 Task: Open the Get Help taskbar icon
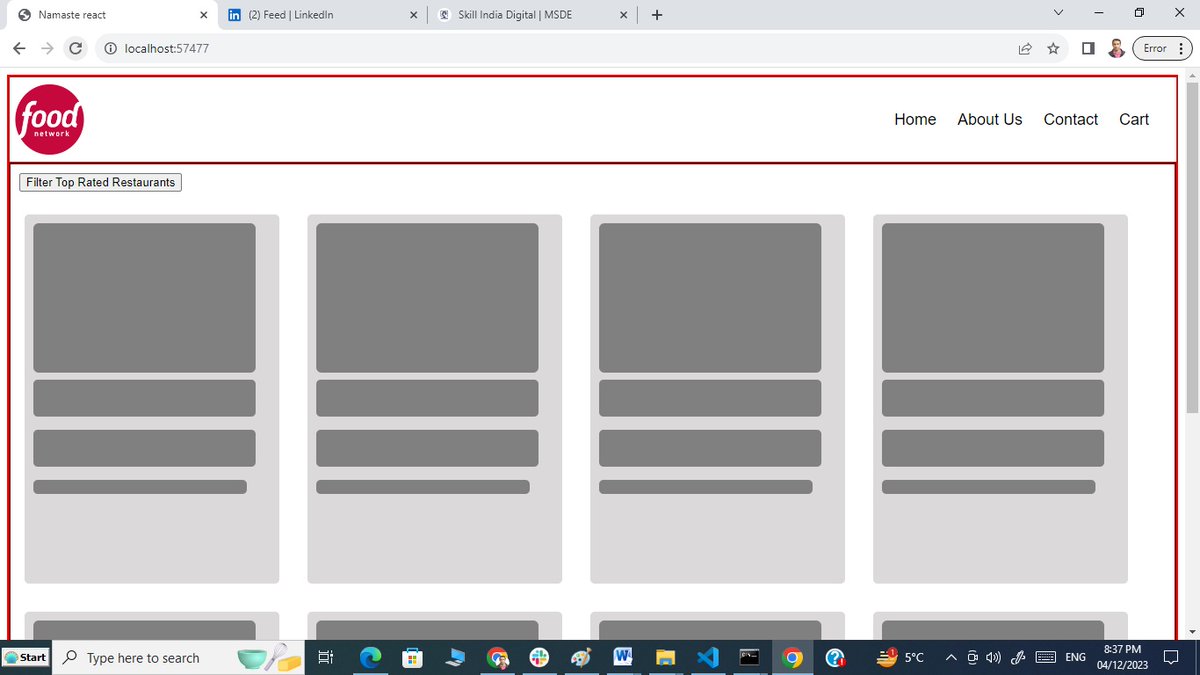[x=835, y=658]
